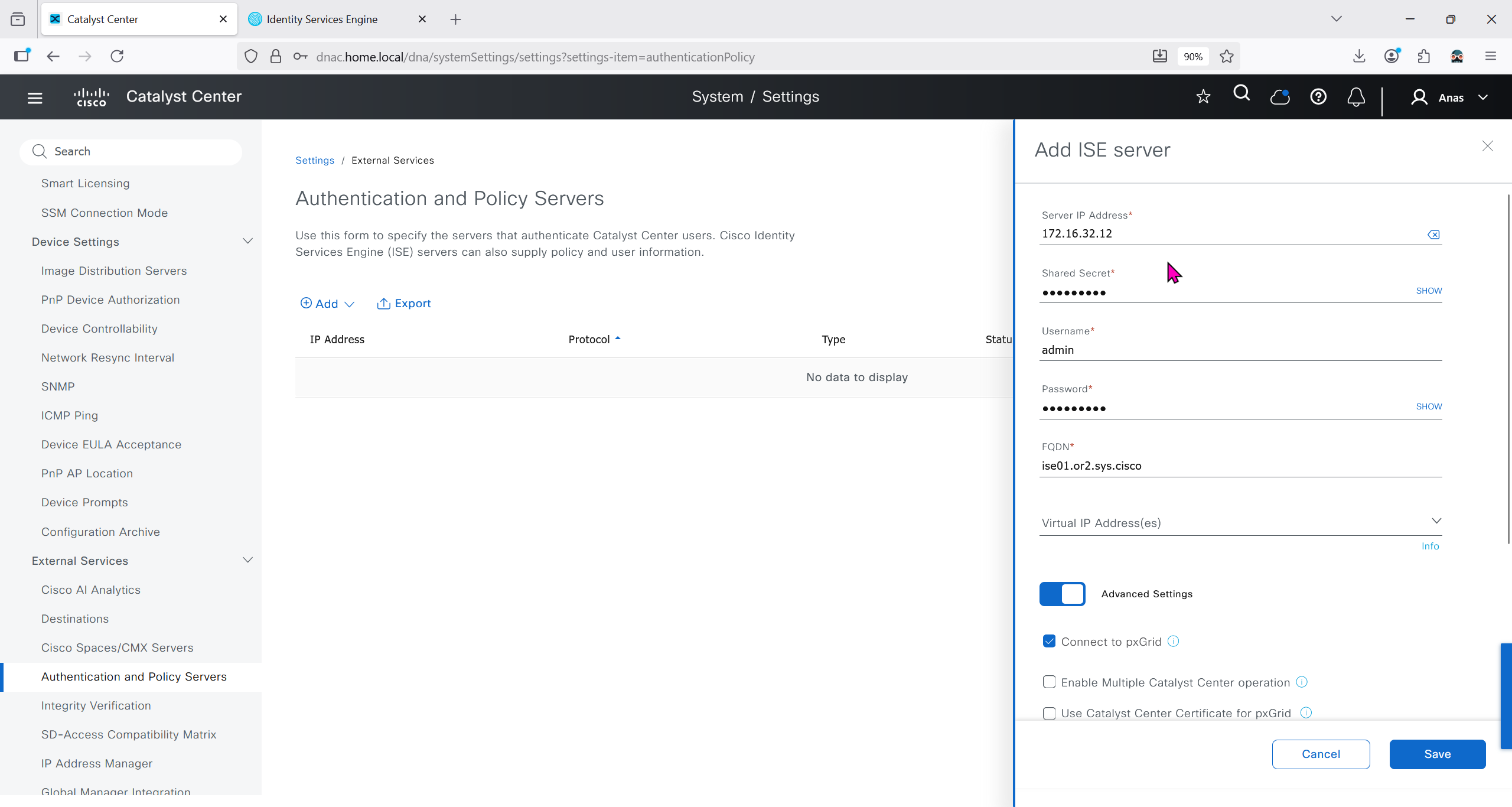Switch to Identity Services Engine tab
The image size is (1512, 807).
coord(322,19)
